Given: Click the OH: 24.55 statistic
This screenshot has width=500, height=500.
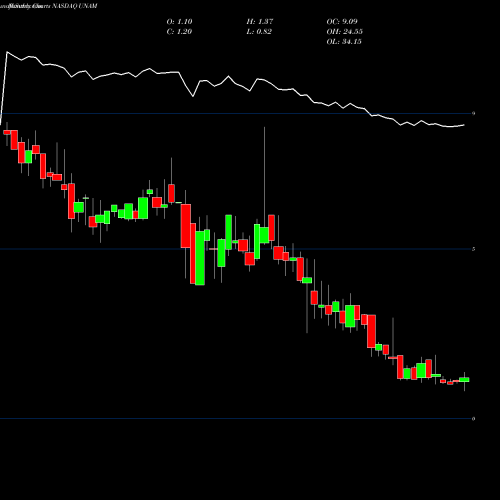Looking at the screenshot, I should click(x=345, y=31).
